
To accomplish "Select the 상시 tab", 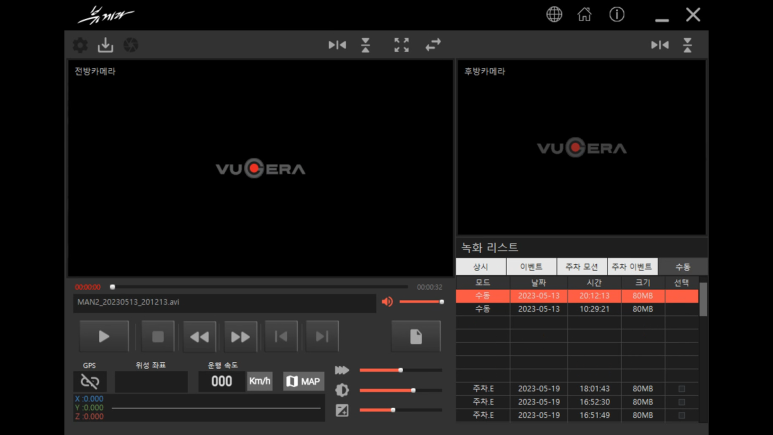I will click(x=481, y=267).
